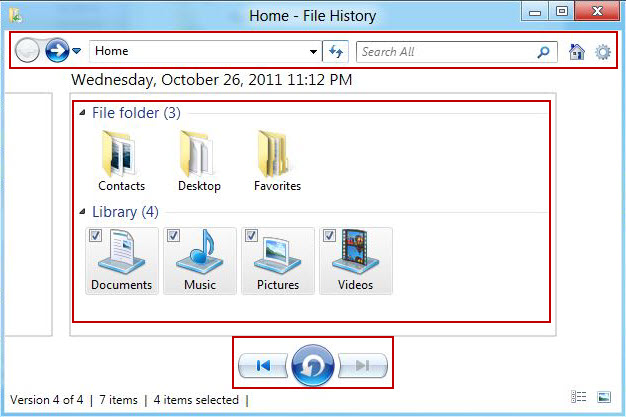Open the Contacts folder
Viewport: 626px width, 417px height.
[x=121, y=161]
